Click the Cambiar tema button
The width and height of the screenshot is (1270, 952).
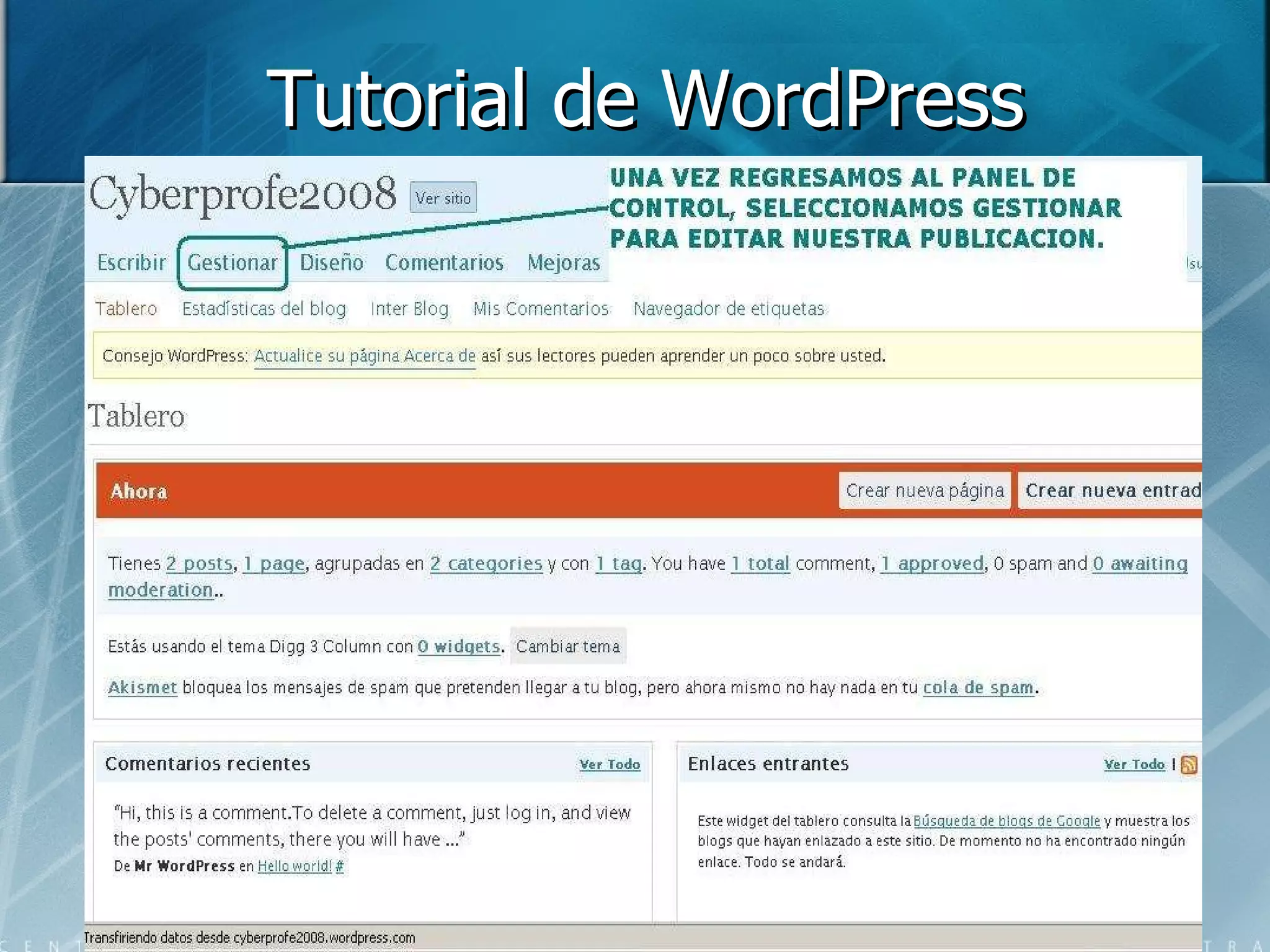(x=568, y=646)
